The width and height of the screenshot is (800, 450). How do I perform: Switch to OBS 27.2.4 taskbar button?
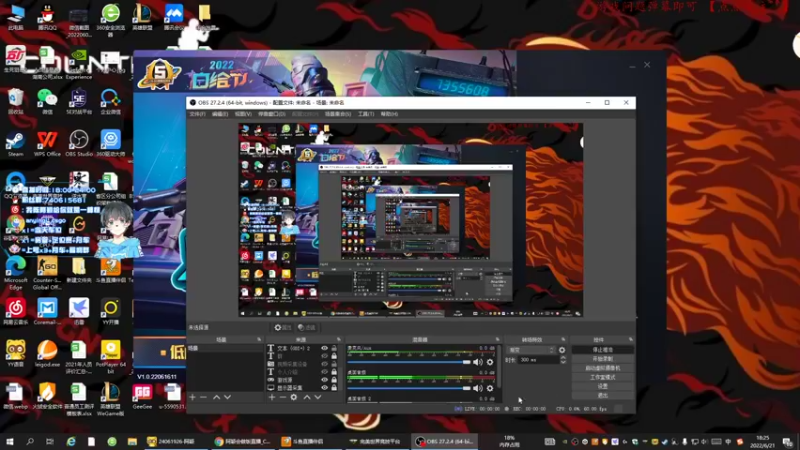(x=444, y=441)
